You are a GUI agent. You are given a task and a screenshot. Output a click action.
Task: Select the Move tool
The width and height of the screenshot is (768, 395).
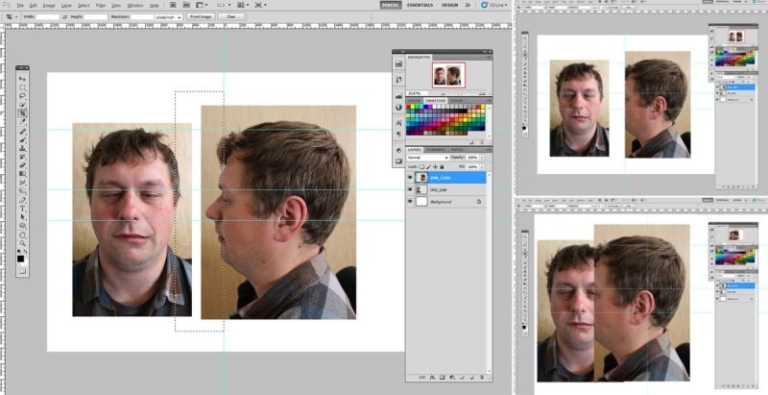coord(22,78)
